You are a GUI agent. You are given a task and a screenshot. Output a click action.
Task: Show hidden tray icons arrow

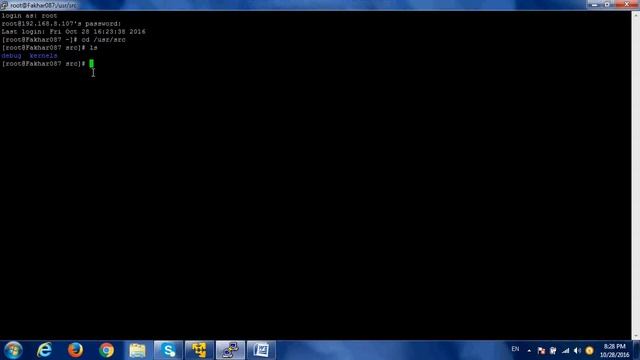(529, 351)
